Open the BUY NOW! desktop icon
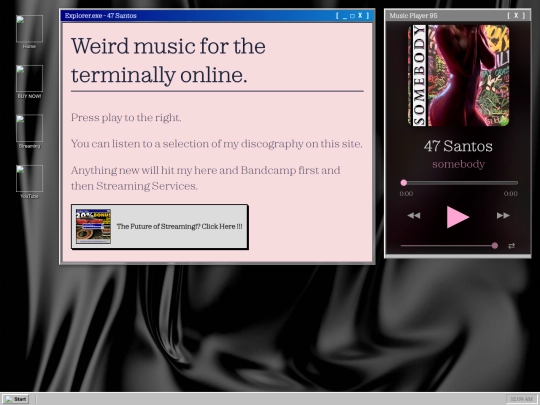The image size is (540, 405). click(29, 82)
